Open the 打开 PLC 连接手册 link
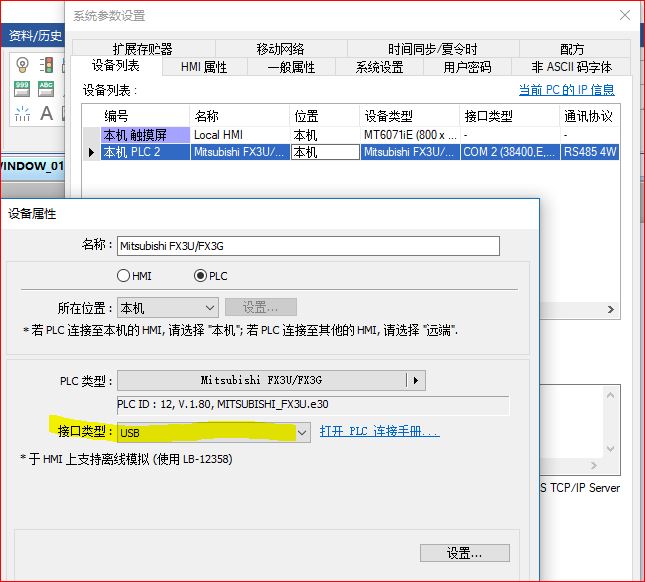This screenshot has height=582, width=645. (379, 432)
